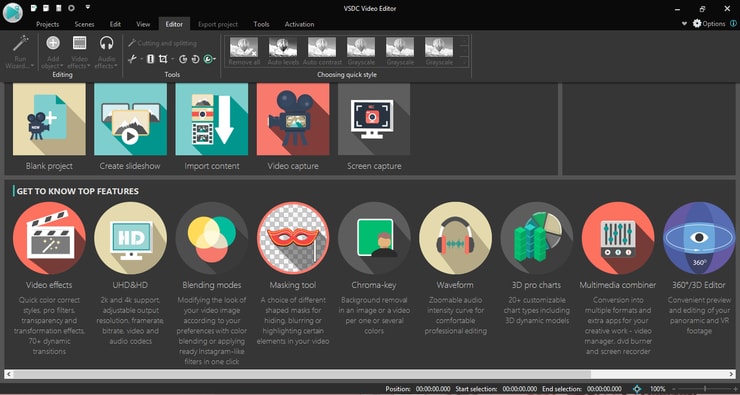
Task: Click the Chroma-key green screen icon
Action: point(374,238)
